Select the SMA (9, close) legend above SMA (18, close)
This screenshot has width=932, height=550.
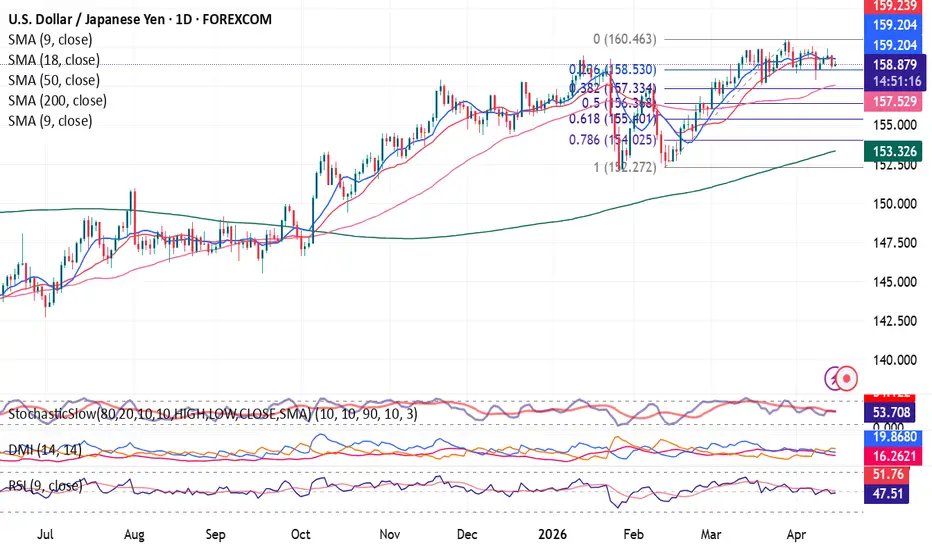click(x=51, y=40)
